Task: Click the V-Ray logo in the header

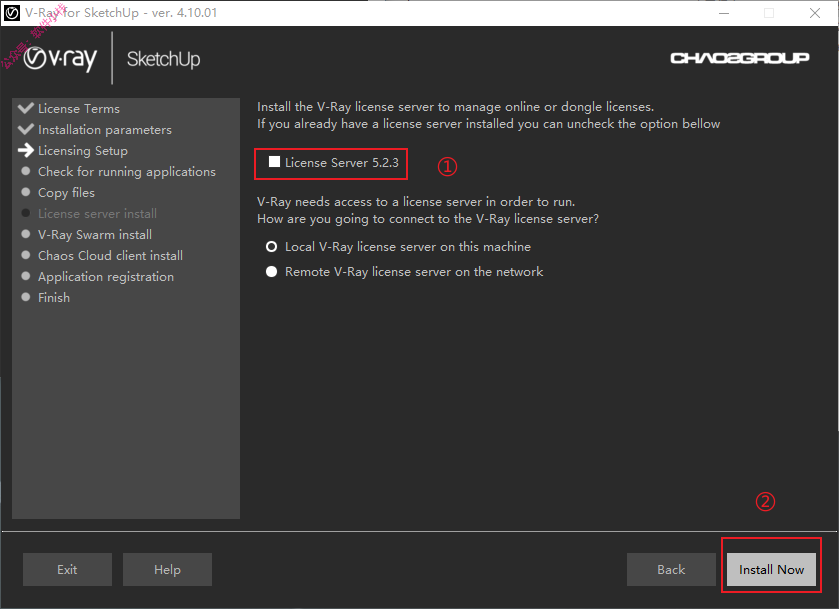Action: tap(60, 58)
